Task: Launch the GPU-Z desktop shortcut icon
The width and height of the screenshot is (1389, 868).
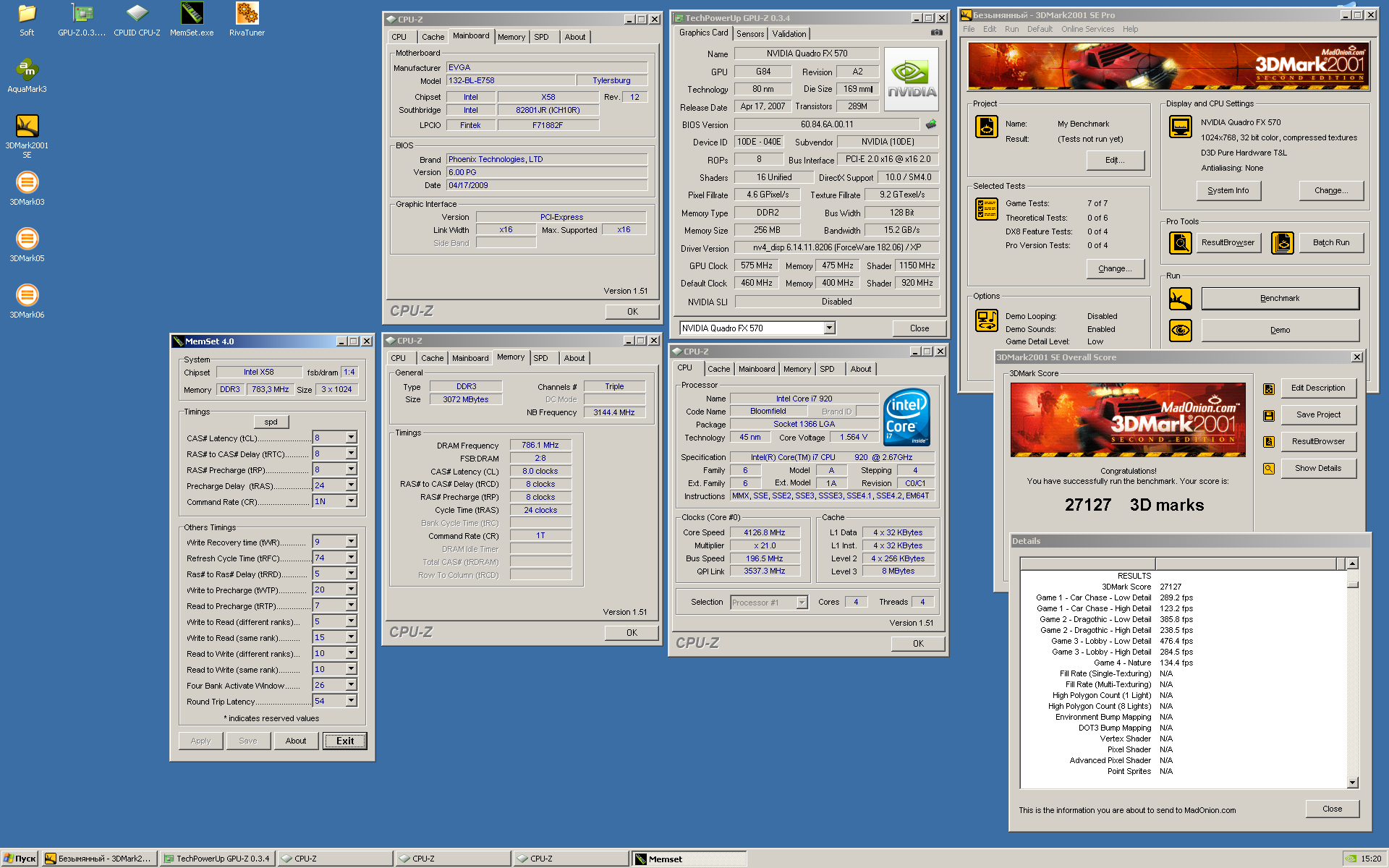Action: 82,13
